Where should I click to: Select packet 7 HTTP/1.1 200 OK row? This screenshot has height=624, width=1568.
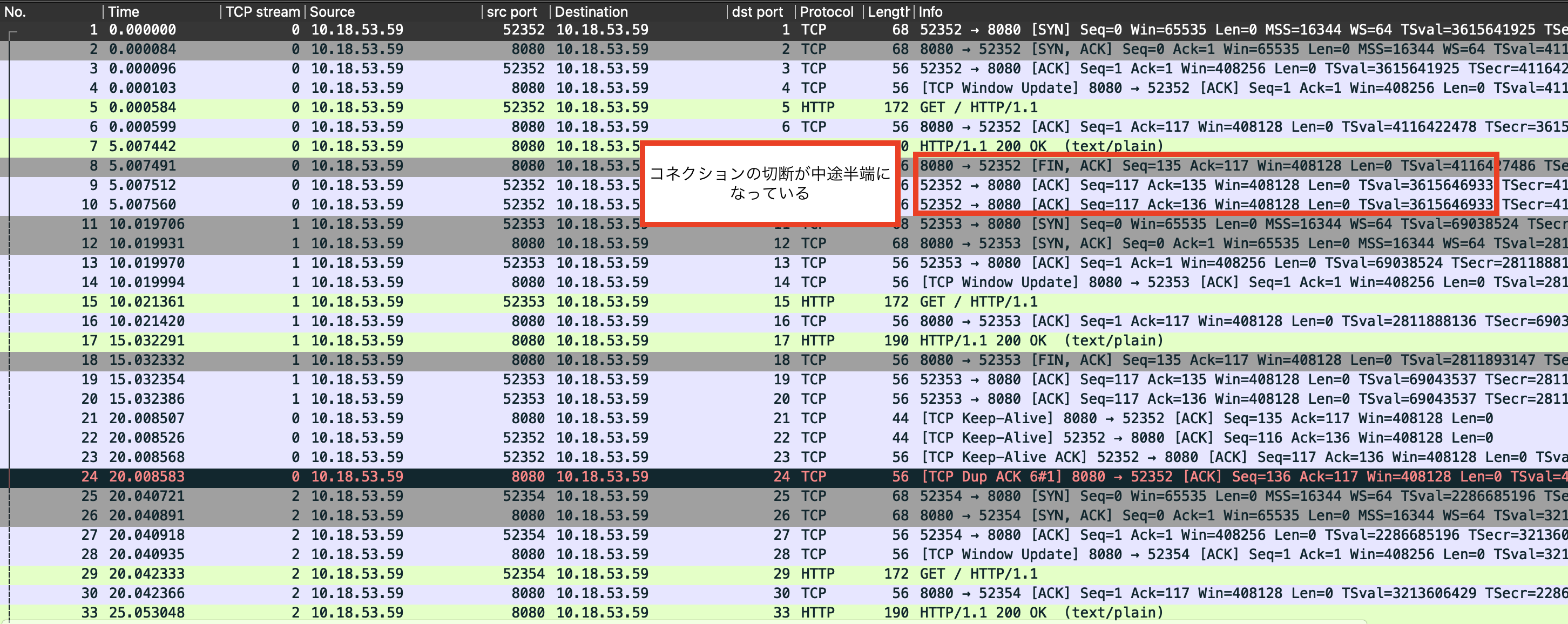pyautogui.click(x=784, y=146)
